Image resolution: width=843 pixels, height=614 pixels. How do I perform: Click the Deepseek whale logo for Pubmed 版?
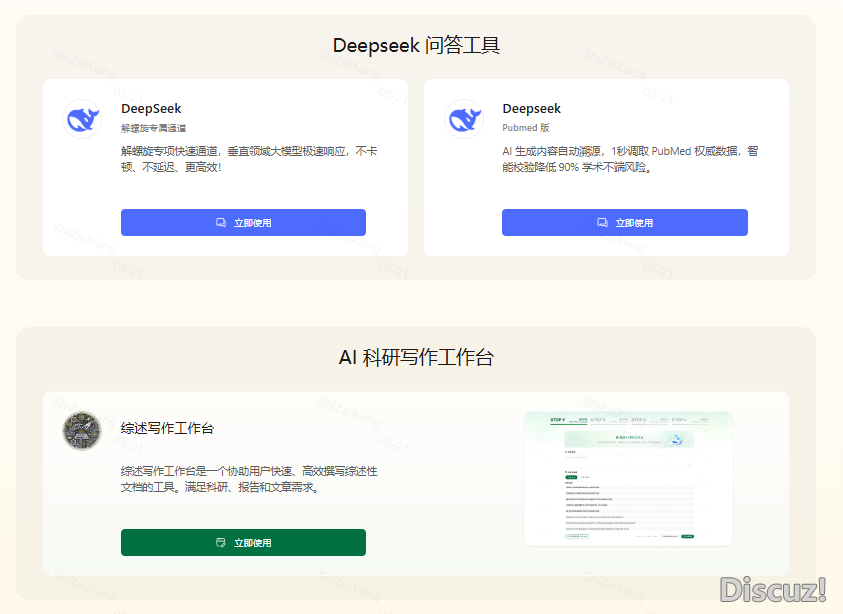tap(463, 119)
